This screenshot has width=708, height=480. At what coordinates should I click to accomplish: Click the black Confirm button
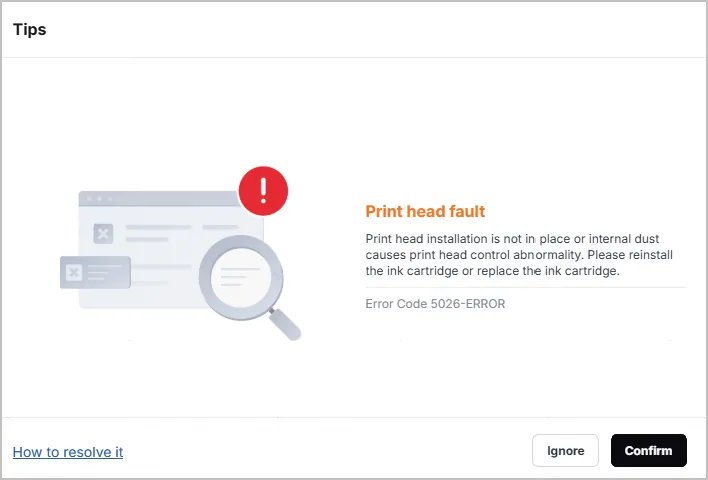(x=648, y=451)
